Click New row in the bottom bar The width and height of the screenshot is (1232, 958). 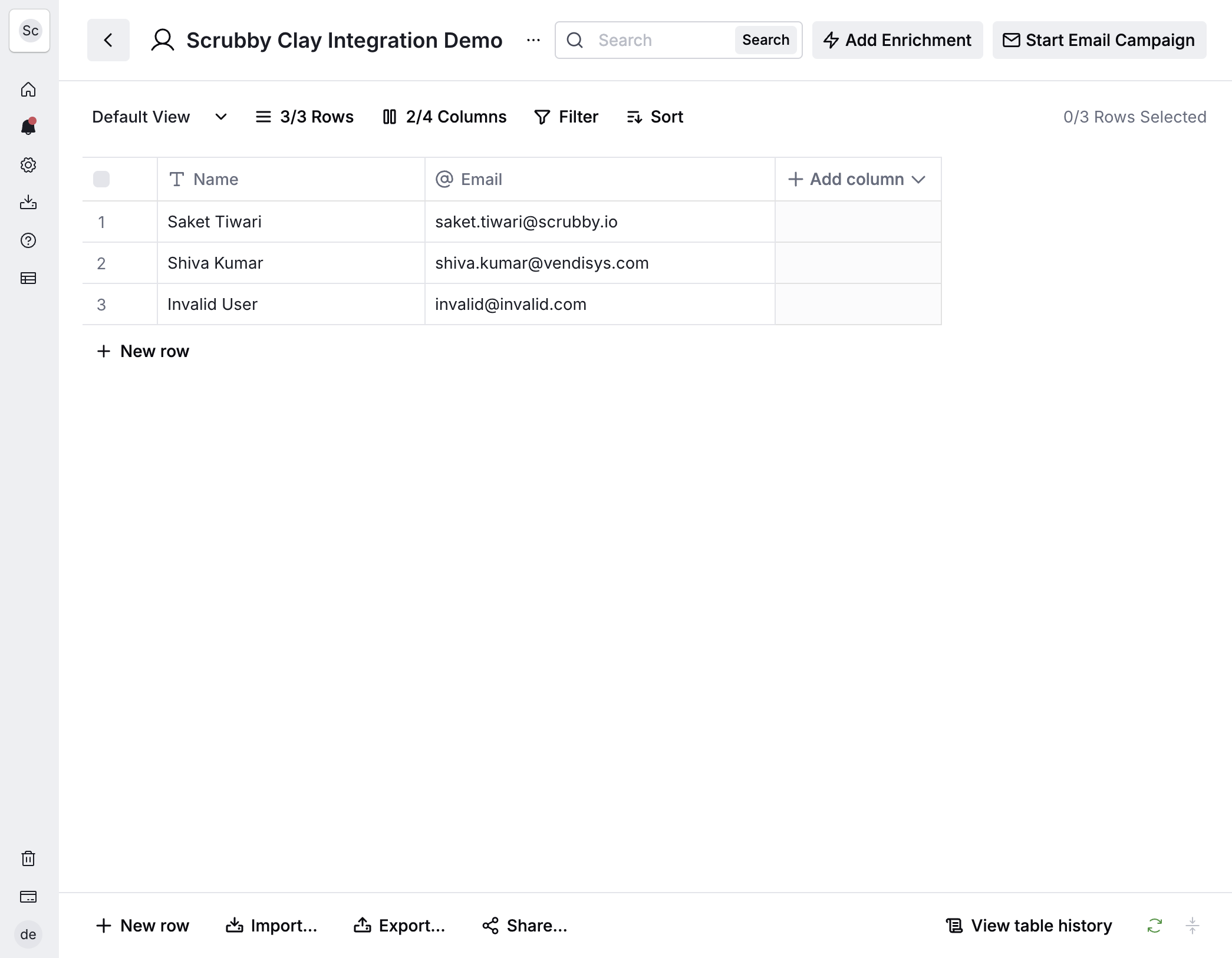(143, 926)
